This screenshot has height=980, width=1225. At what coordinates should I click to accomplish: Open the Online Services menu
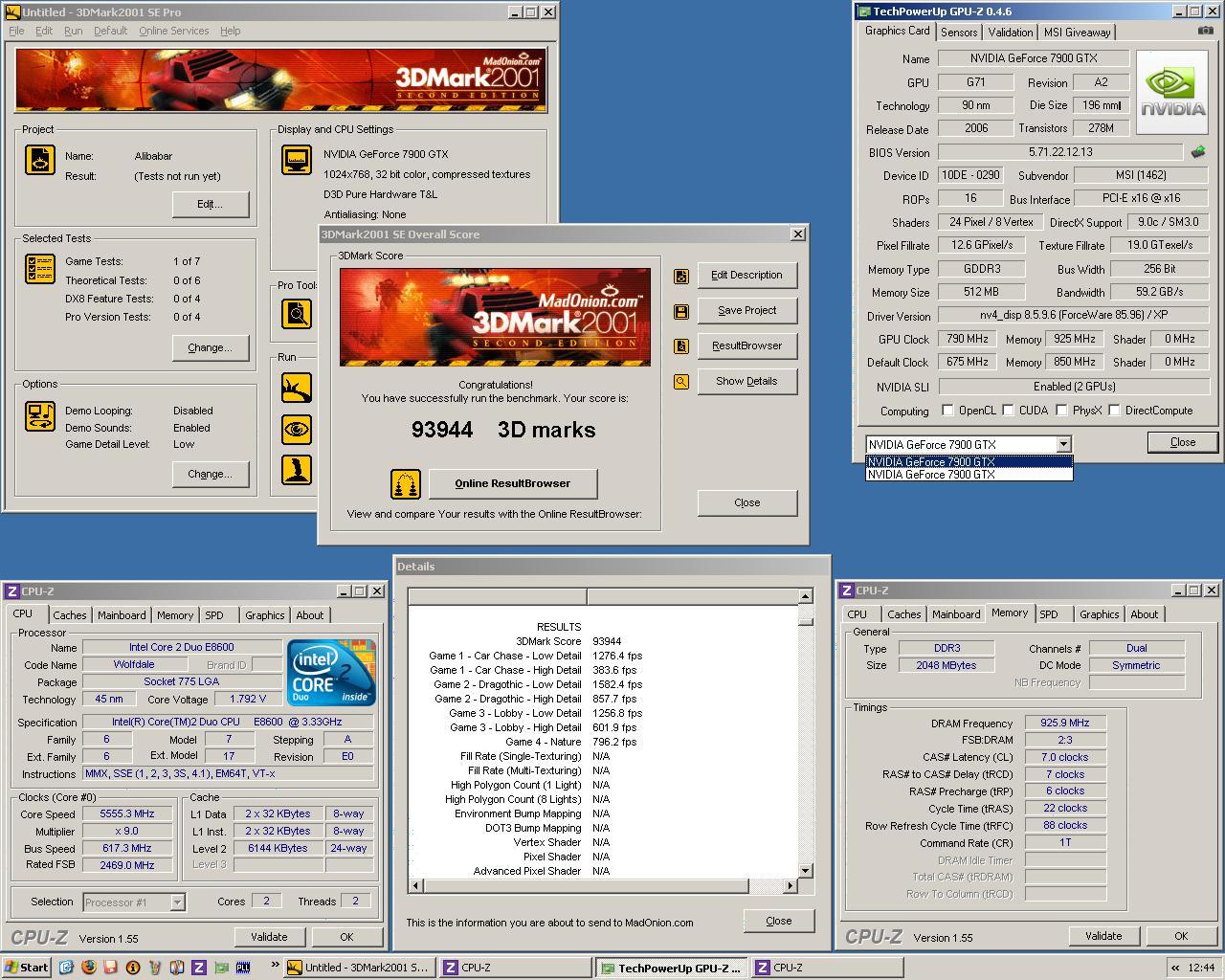click(173, 31)
